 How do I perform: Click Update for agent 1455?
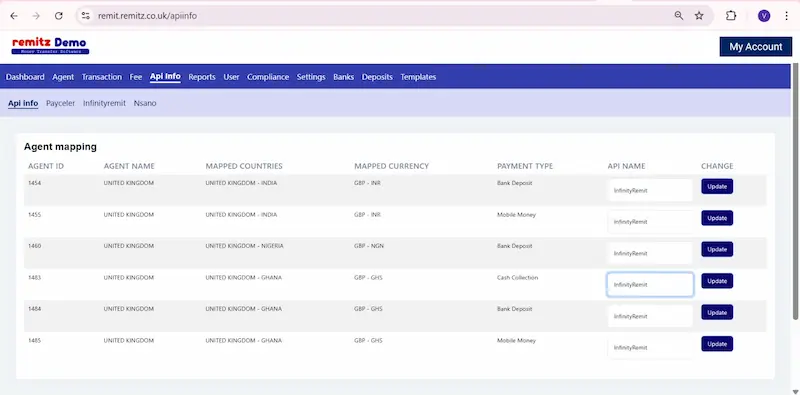(x=717, y=218)
